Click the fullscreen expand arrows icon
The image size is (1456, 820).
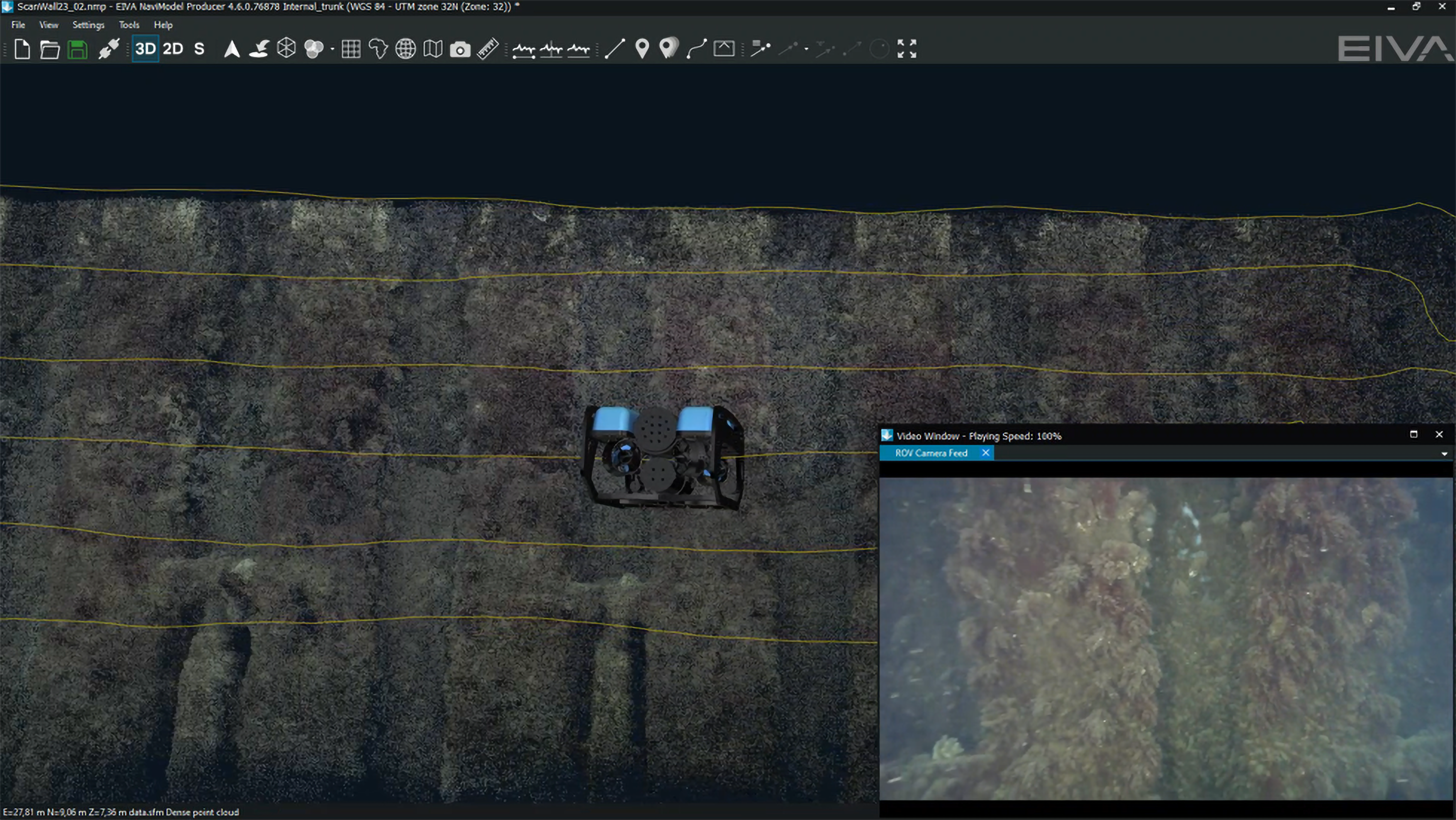[x=907, y=49]
